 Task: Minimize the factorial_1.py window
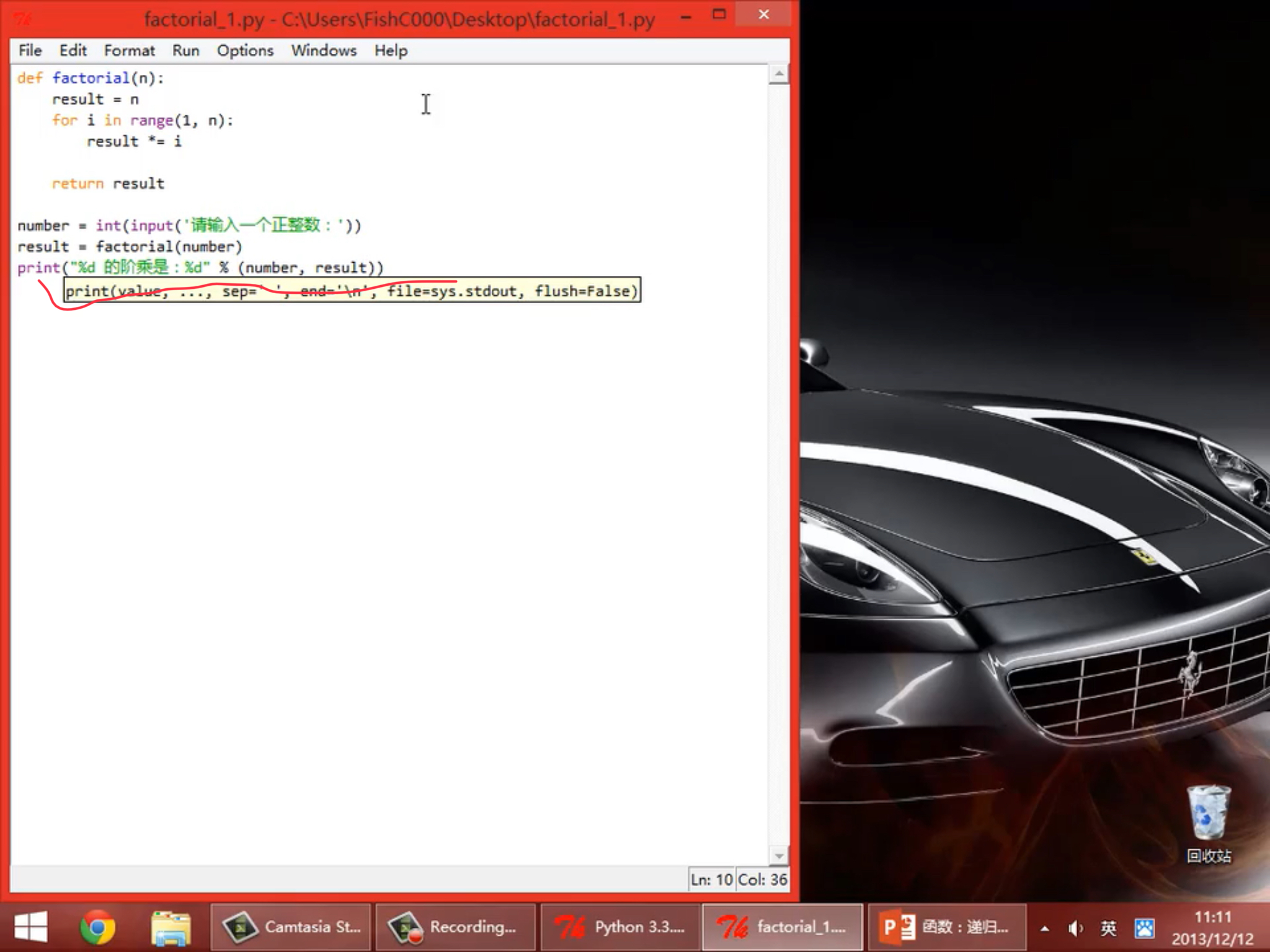tap(686, 17)
